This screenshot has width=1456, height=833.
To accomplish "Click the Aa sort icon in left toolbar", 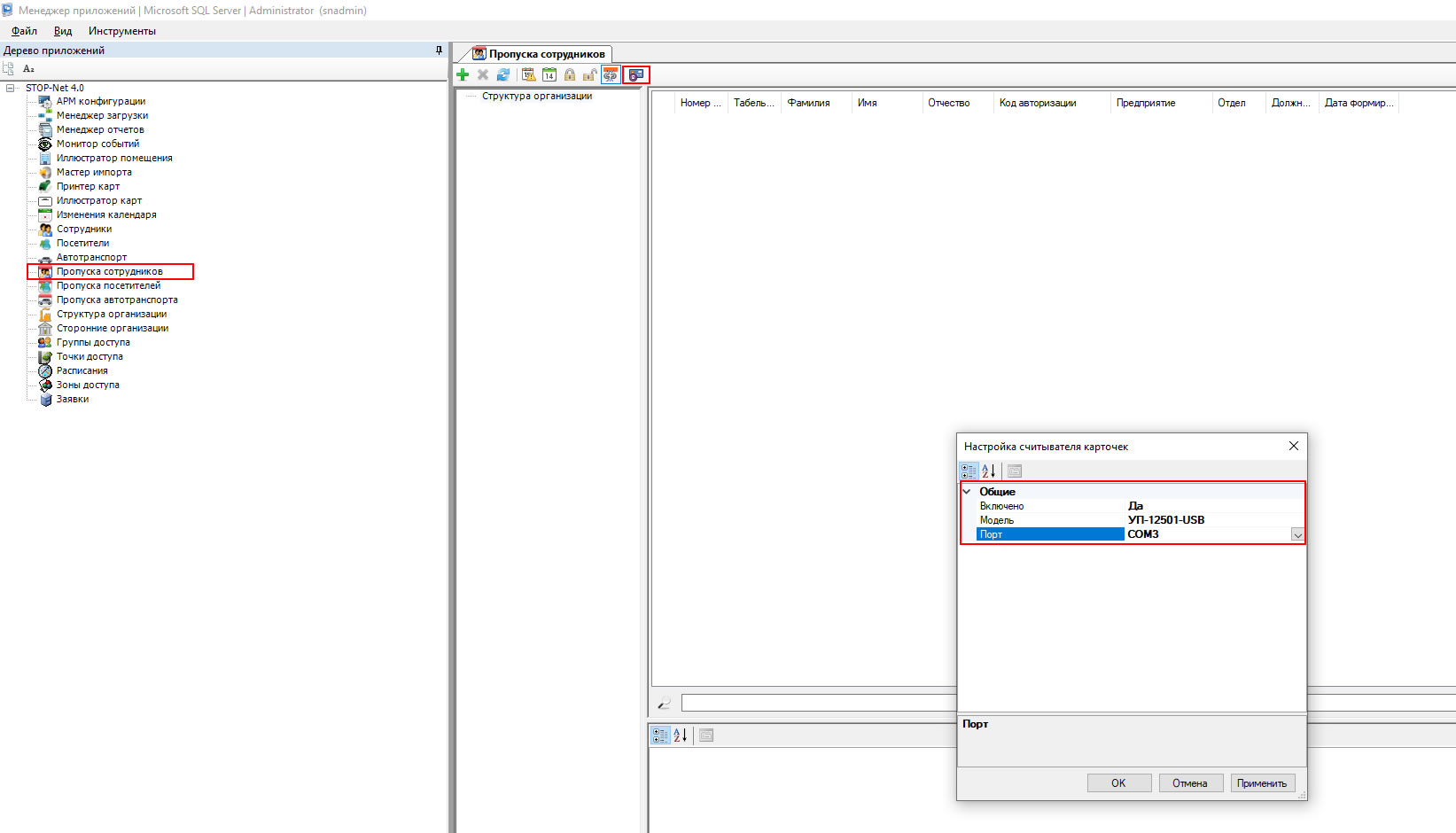I will click(x=28, y=68).
